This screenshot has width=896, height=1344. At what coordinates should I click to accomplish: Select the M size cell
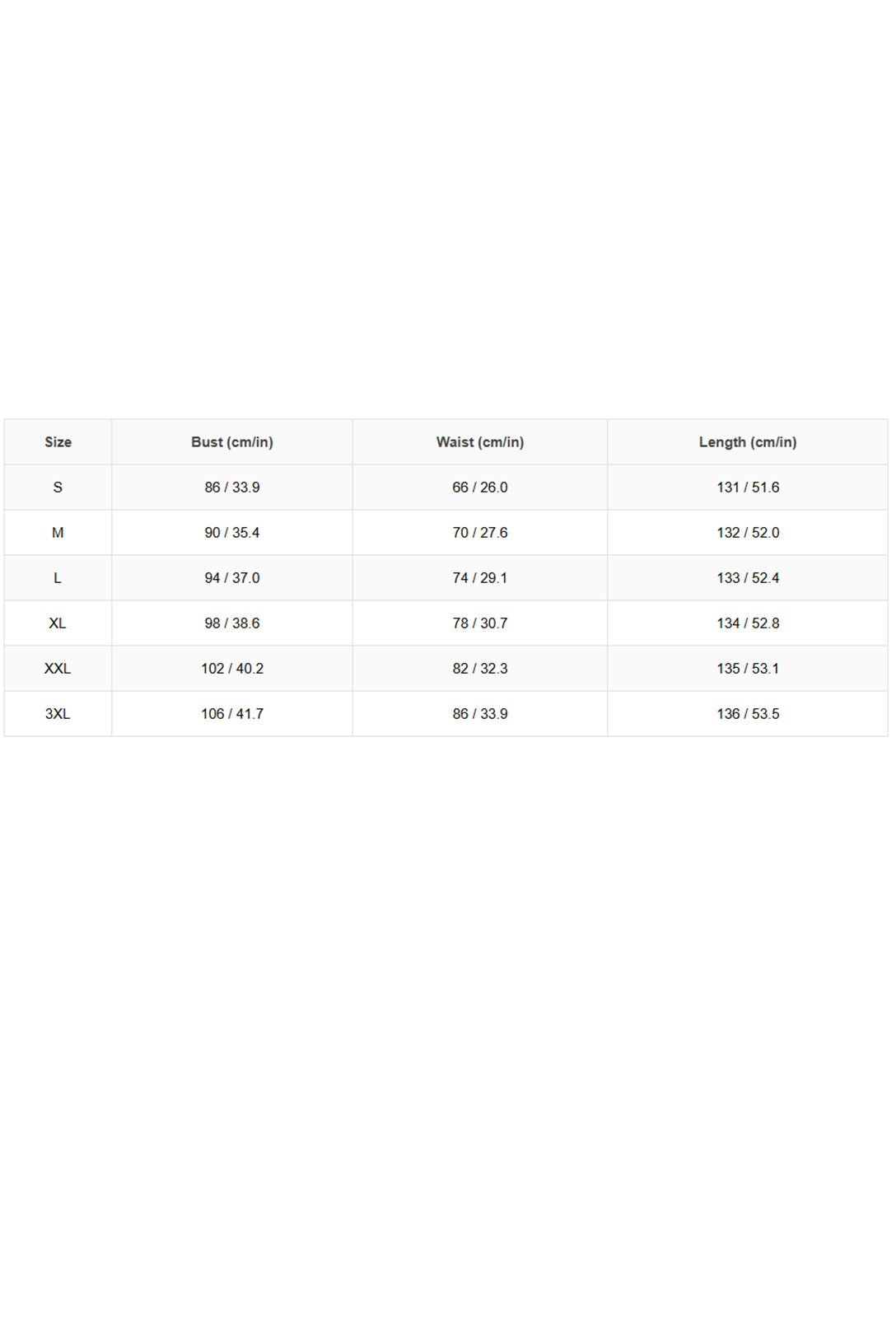[58, 533]
